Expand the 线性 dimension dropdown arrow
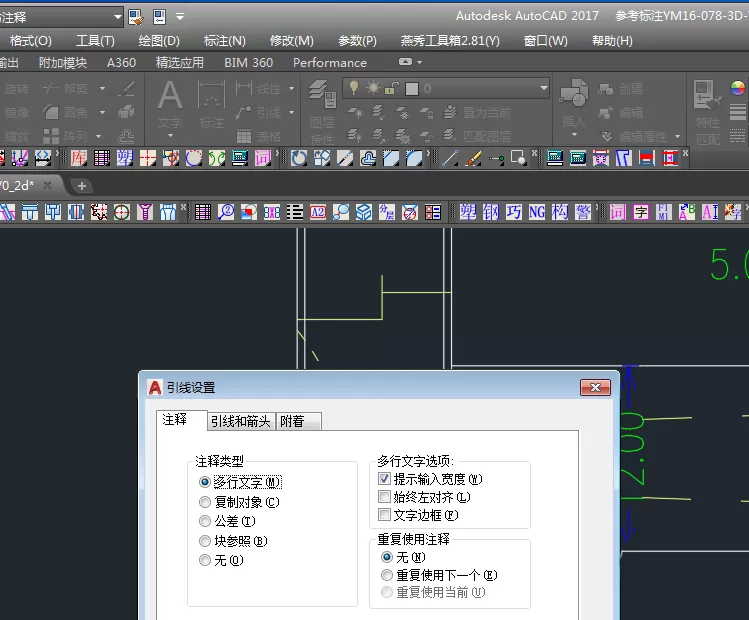749x620 pixels. click(x=292, y=89)
